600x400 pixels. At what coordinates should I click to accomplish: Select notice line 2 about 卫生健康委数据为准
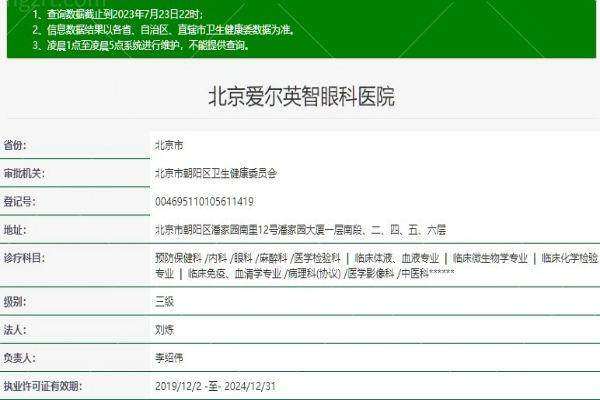pos(164,29)
